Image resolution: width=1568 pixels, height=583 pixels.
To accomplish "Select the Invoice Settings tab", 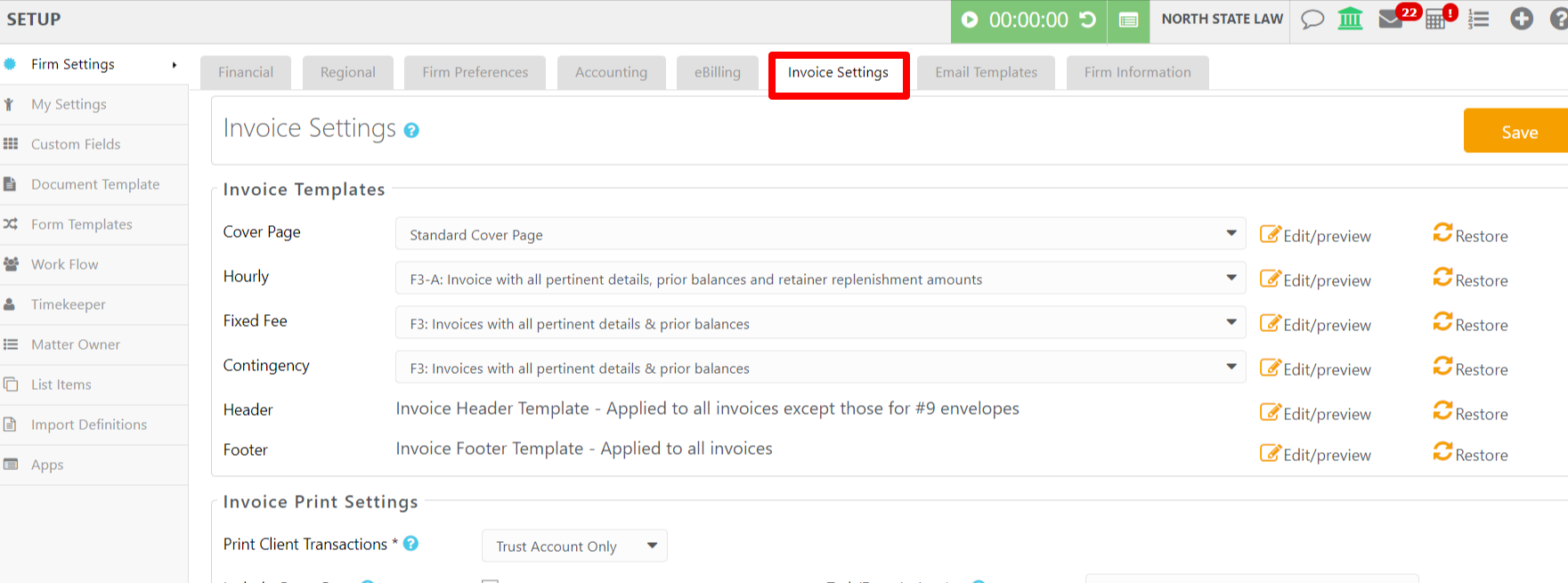I will tap(838, 72).
